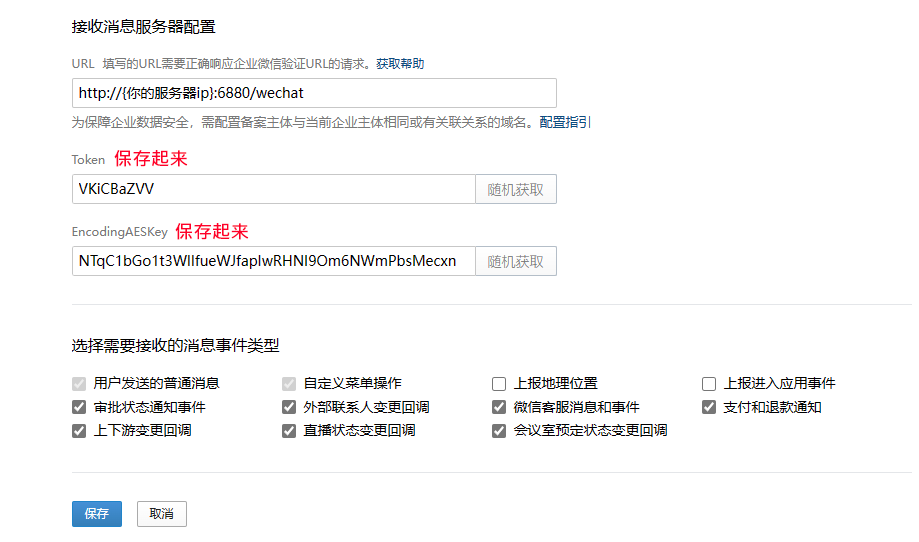Click 随机获取 button next to Token
This screenshot has width=919, height=542.
coord(515,189)
